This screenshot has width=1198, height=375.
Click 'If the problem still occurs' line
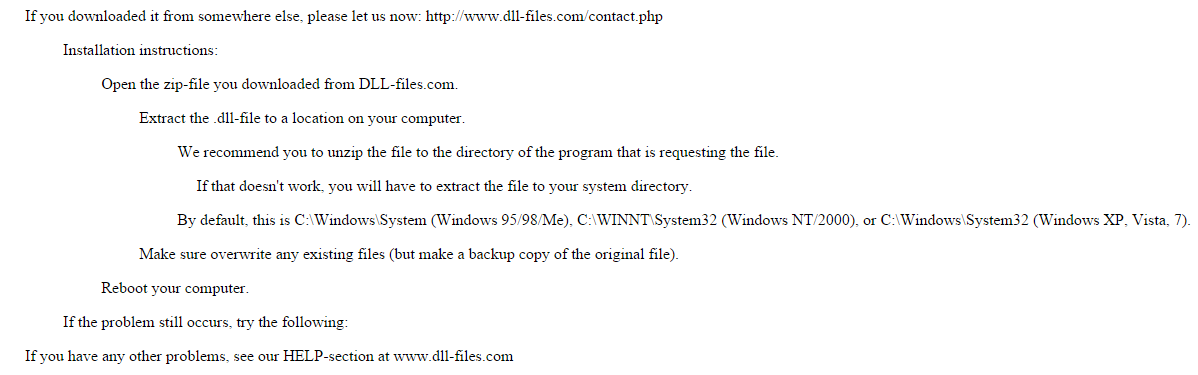[x=206, y=322]
